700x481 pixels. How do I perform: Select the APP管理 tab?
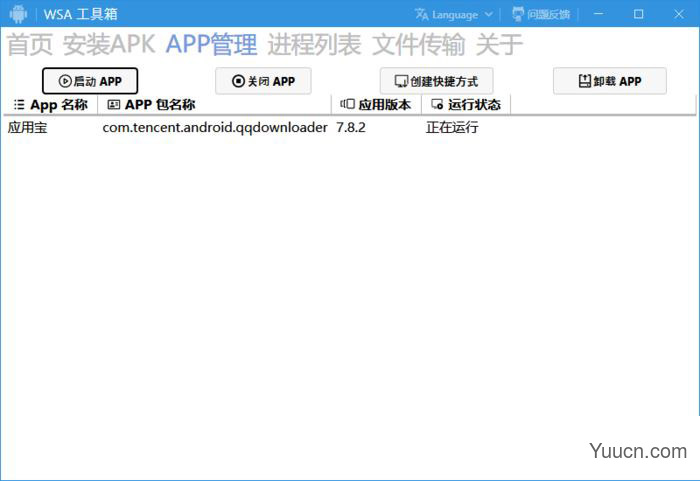(x=212, y=45)
